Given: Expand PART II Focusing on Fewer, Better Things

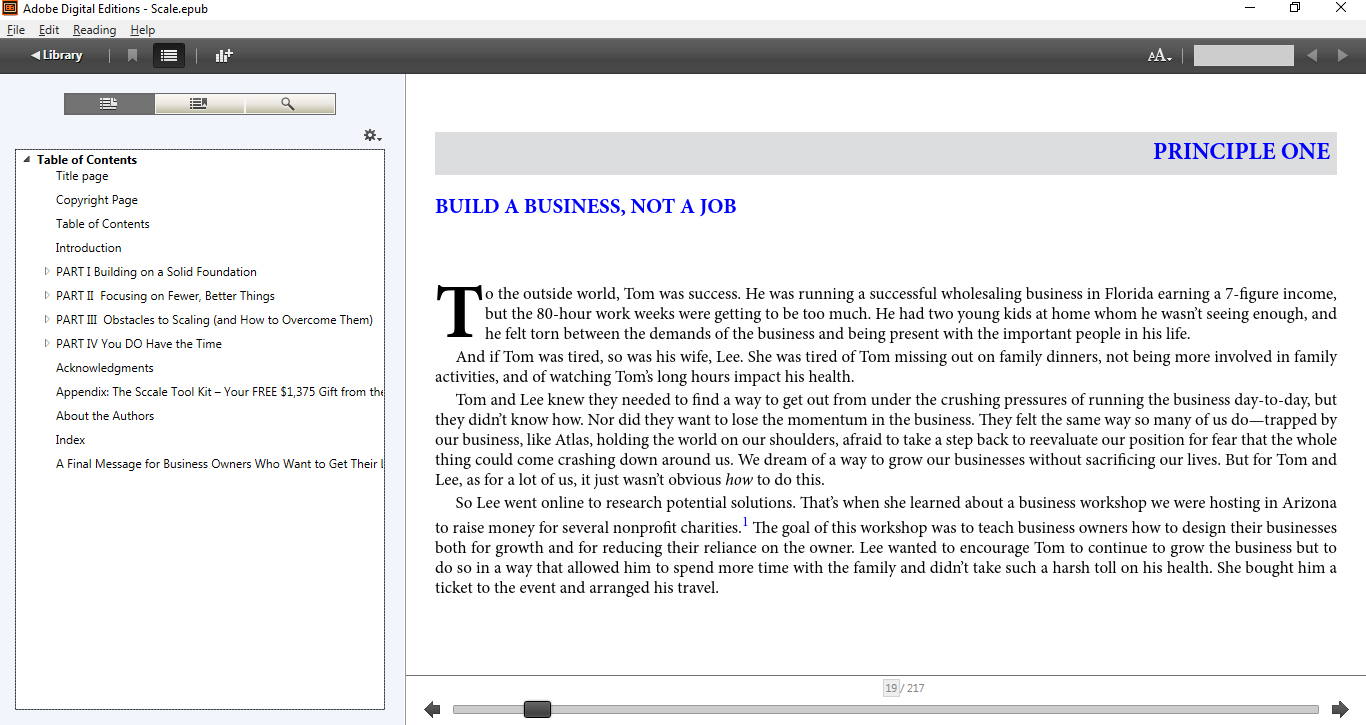Looking at the screenshot, I should (x=47, y=295).
